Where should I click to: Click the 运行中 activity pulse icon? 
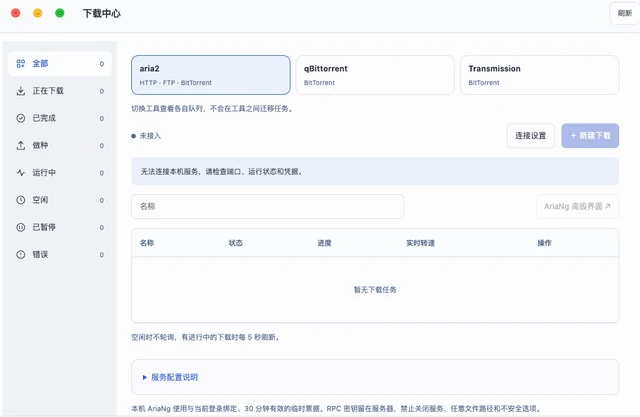[x=20, y=173]
